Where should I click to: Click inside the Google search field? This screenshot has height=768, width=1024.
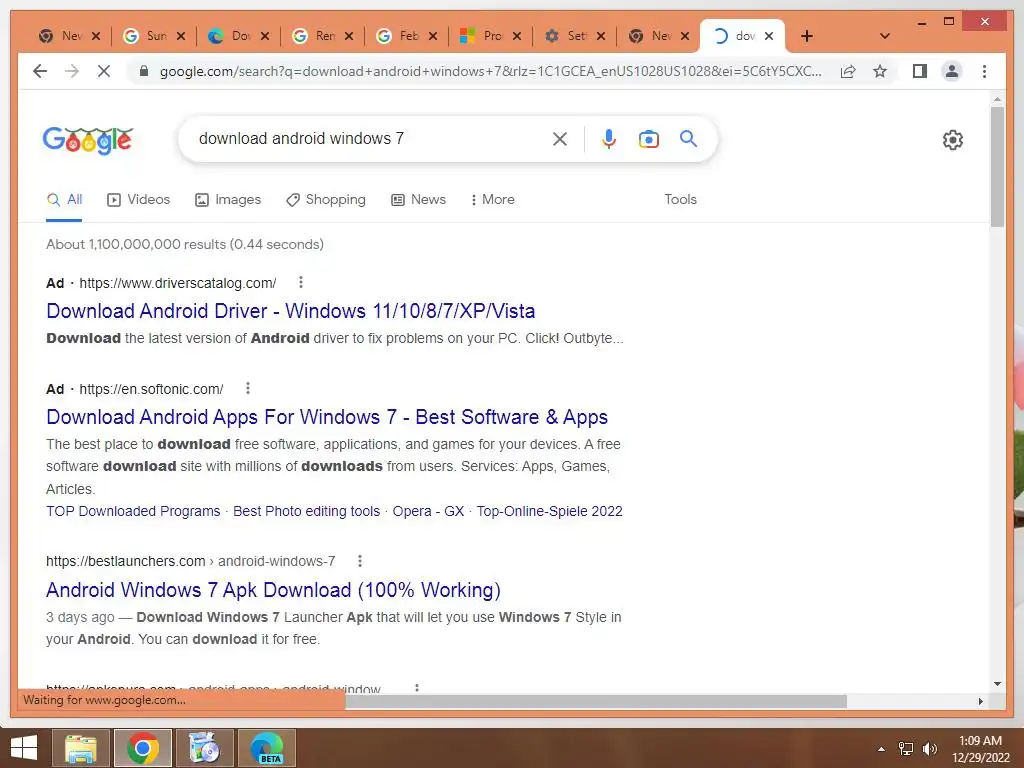tap(372, 138)
